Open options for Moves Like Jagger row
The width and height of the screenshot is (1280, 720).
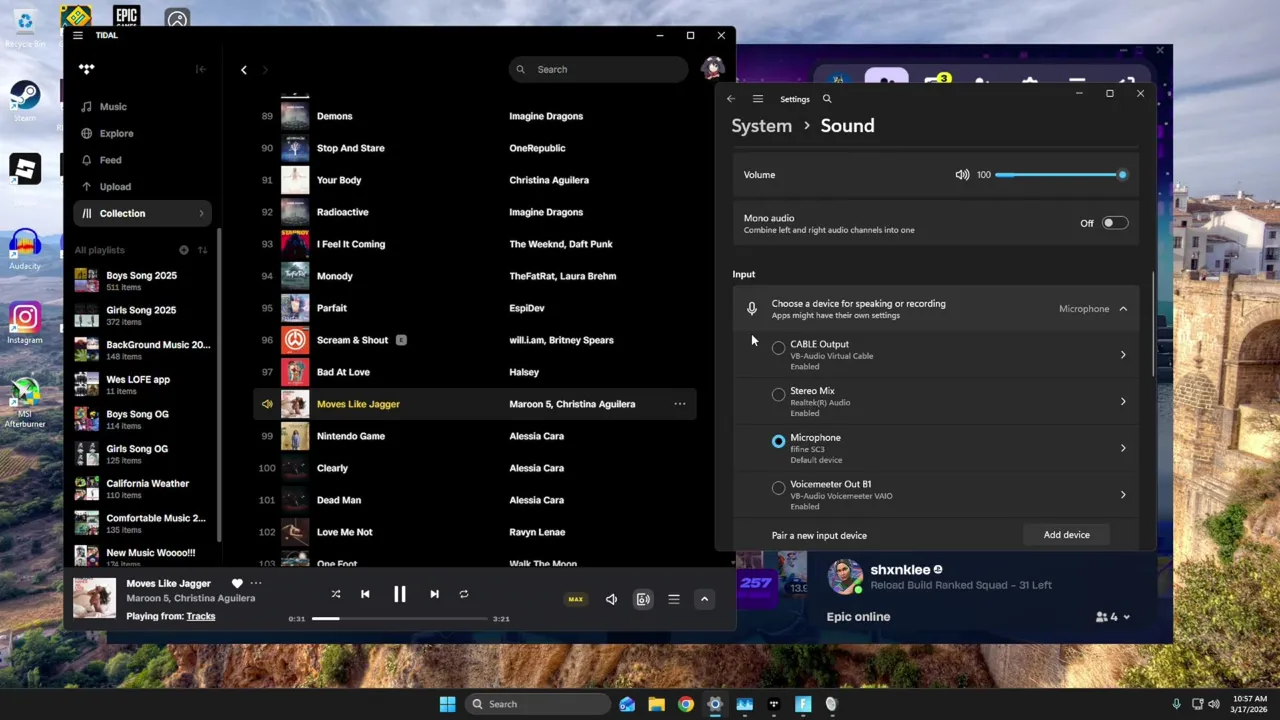[680, 404]
